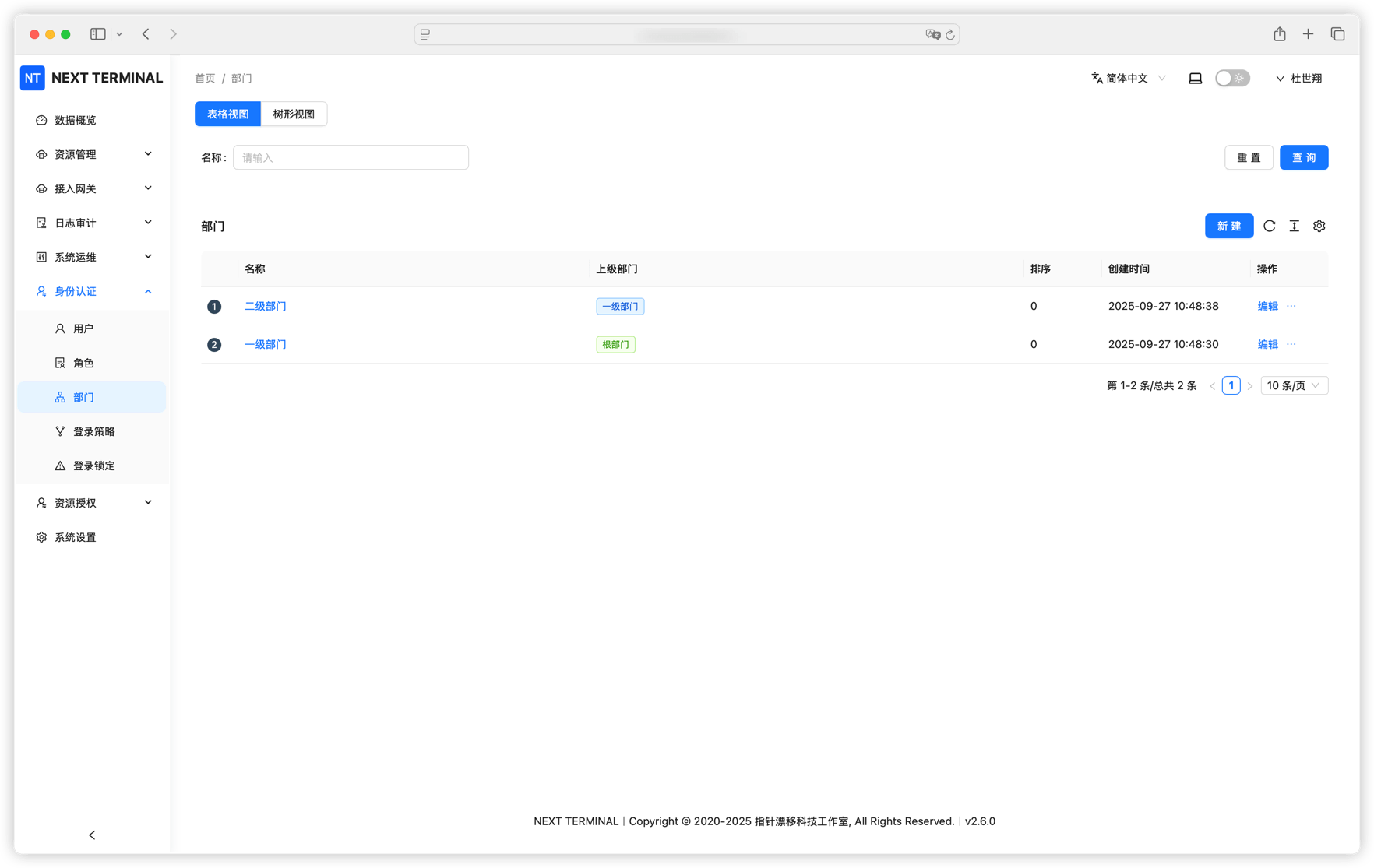Screen dimensions: 1374x868
Task: Open the 10 条/页 page size dropdown
Action: coord(1293,385)
